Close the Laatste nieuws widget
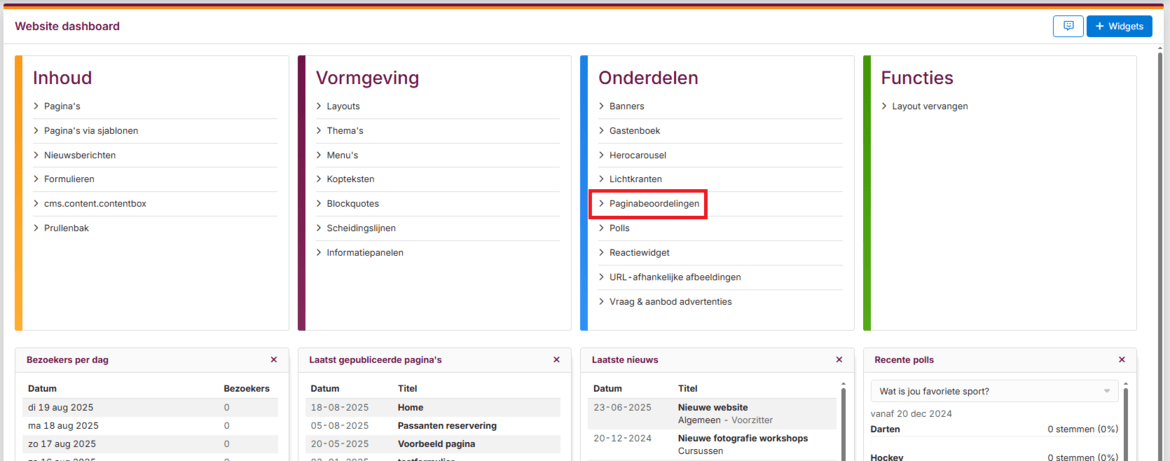 [839, 360]
